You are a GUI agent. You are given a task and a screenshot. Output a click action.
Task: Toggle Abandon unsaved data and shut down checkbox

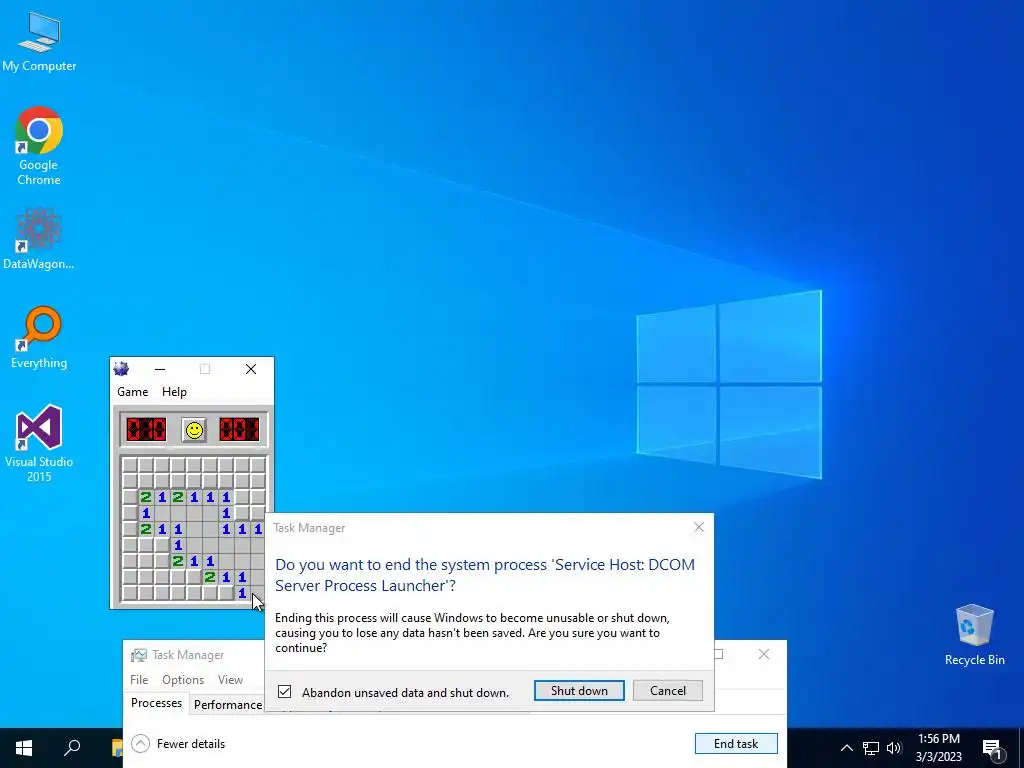(285, 692)
